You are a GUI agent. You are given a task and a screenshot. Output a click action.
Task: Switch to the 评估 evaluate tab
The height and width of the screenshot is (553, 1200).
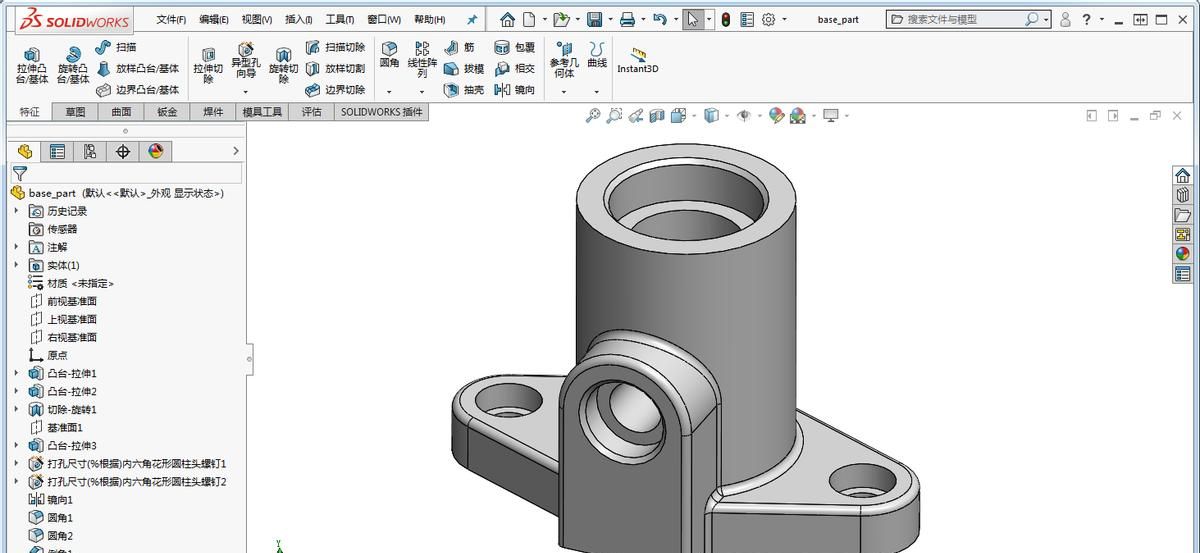click(x=312, y=112)
